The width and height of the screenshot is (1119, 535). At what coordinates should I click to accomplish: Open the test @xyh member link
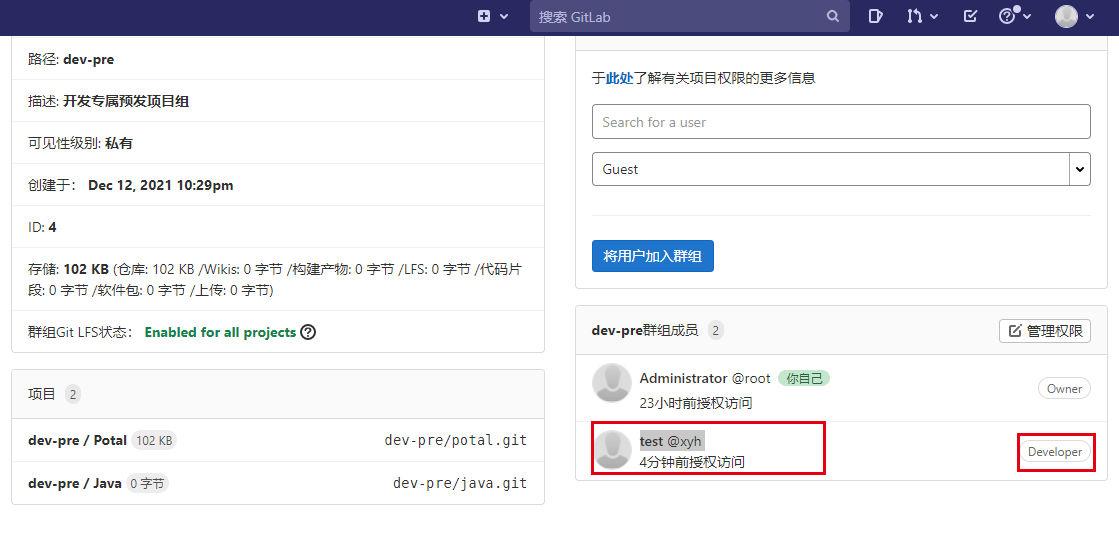(671, 441)
